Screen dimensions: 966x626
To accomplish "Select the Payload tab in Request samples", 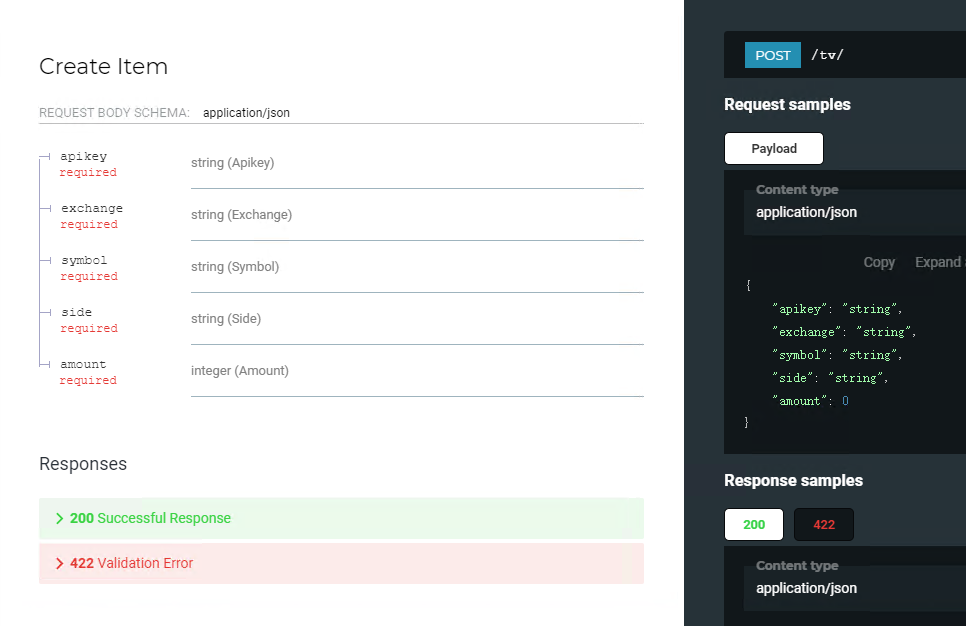I will pyautogui.click(x=774, y=148).
